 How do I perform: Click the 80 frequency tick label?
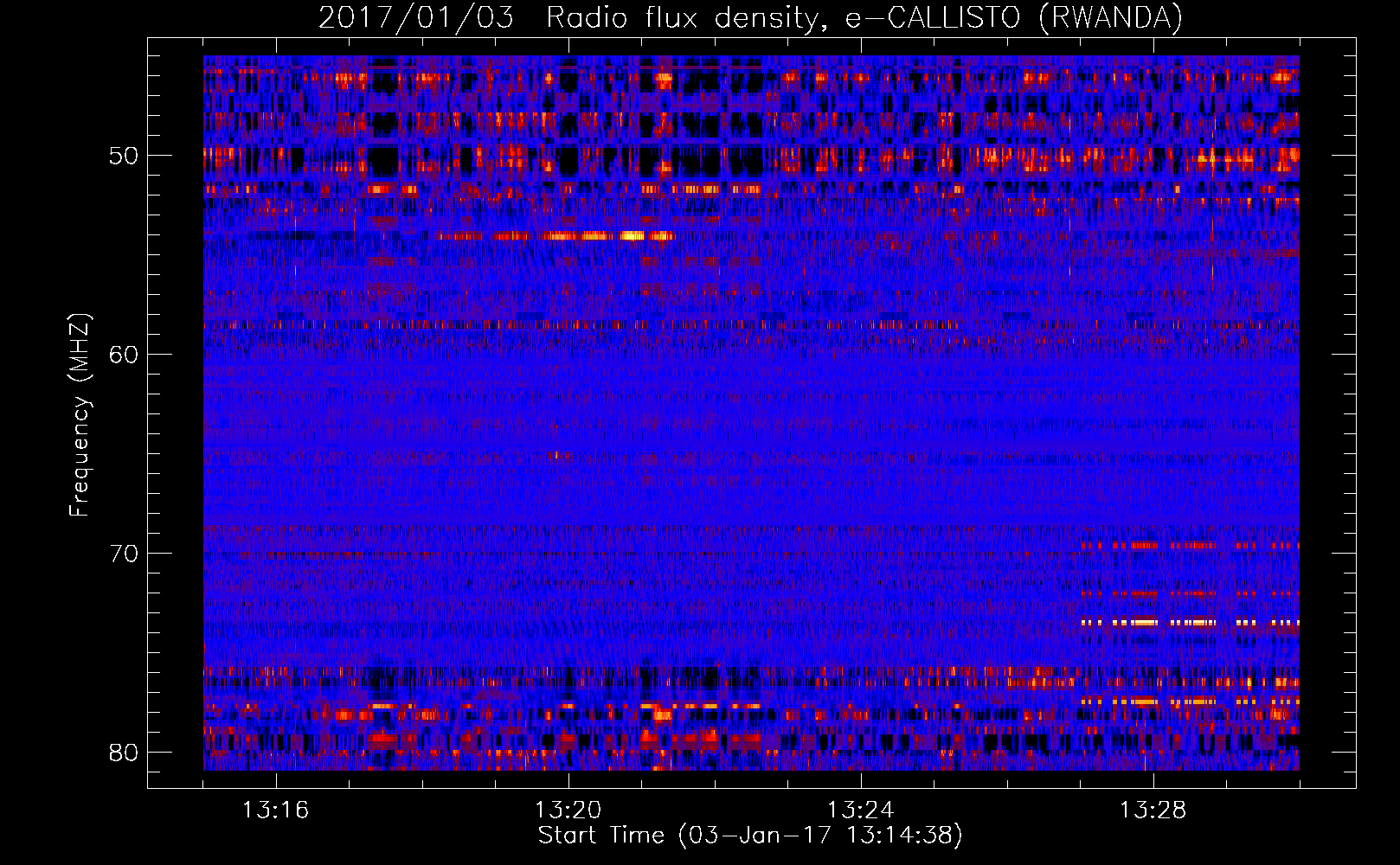(123, 752)
